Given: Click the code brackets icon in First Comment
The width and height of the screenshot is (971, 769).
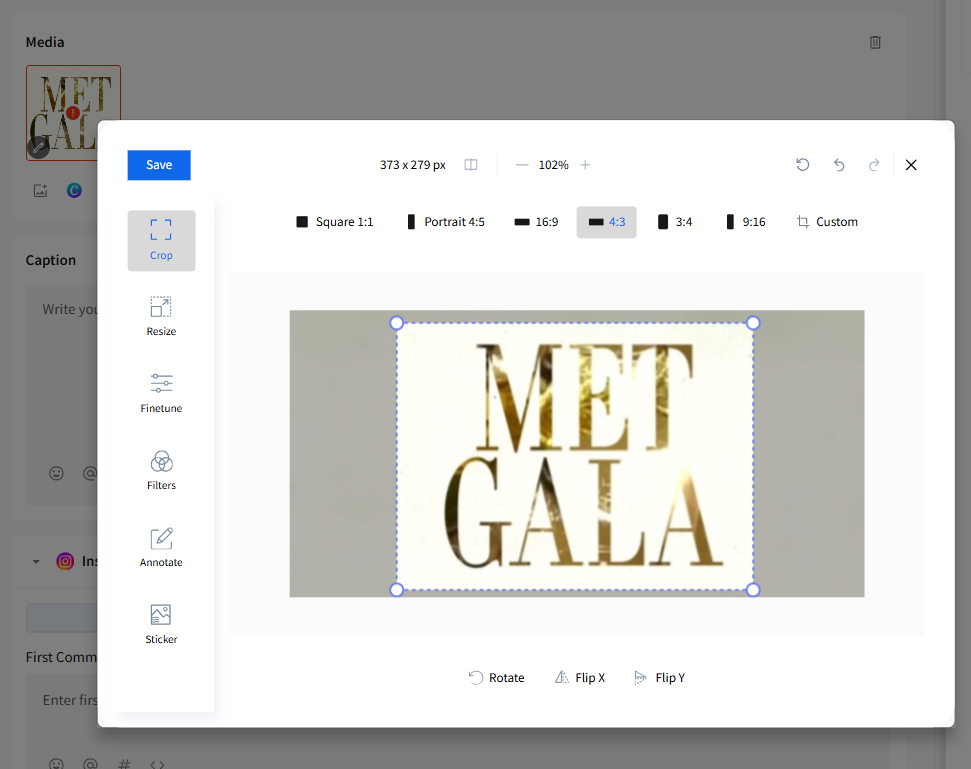Looking at the screenshot, I should tap(157, 764).
